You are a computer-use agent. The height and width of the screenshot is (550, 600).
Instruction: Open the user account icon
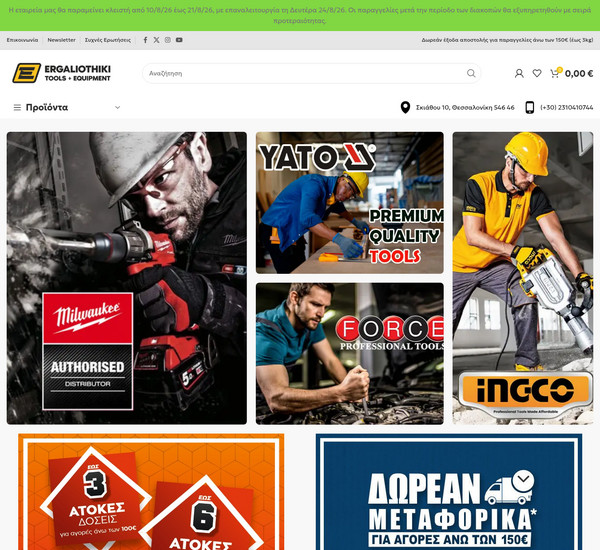click(x=519, y=73)
